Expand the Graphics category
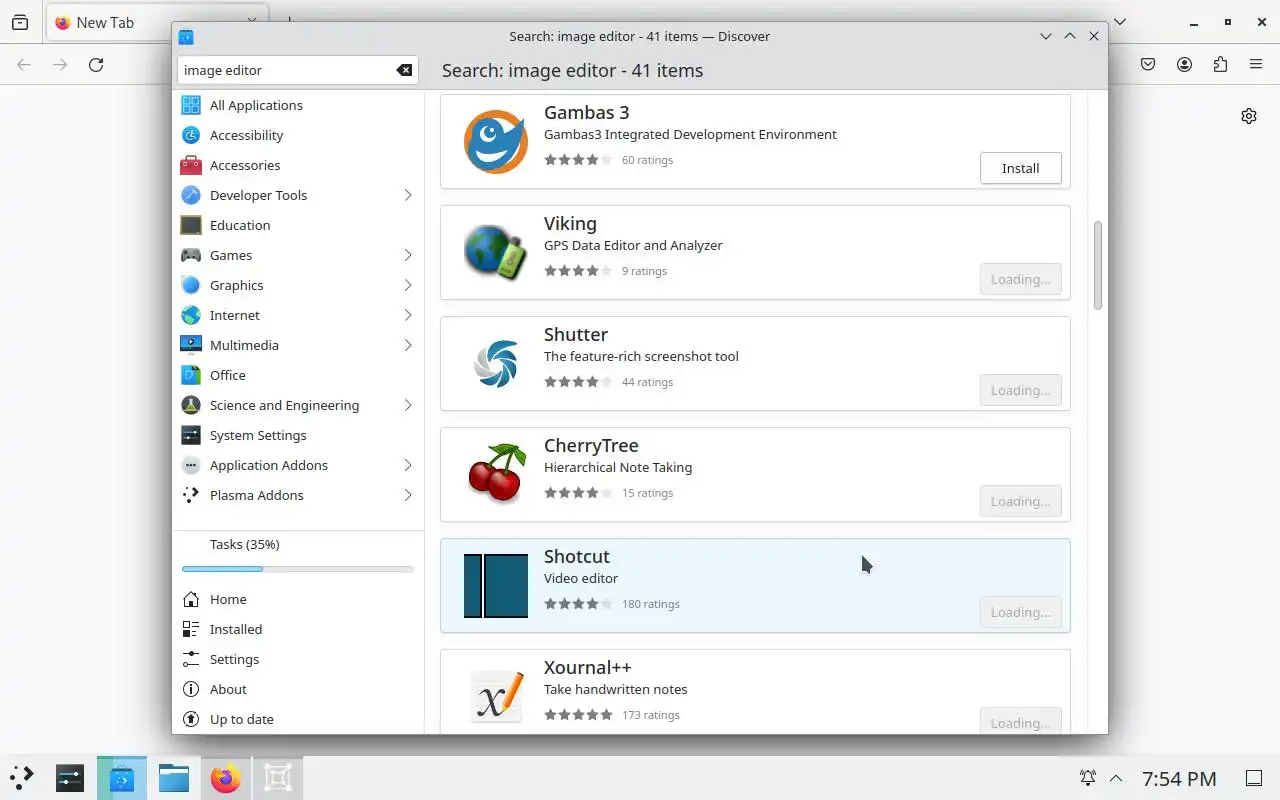This screenshot has height=800, width=1280. point(408,285)
